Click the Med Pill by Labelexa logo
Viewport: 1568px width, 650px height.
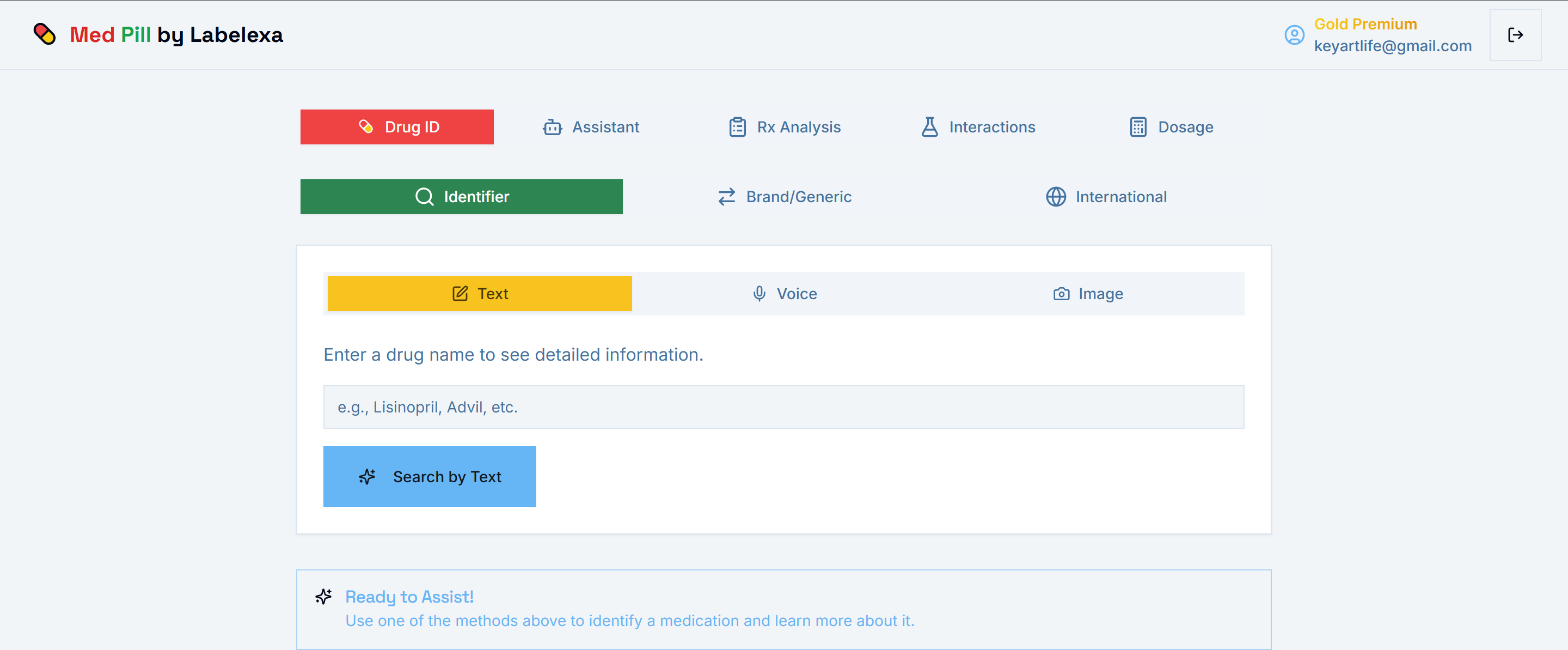160,35
